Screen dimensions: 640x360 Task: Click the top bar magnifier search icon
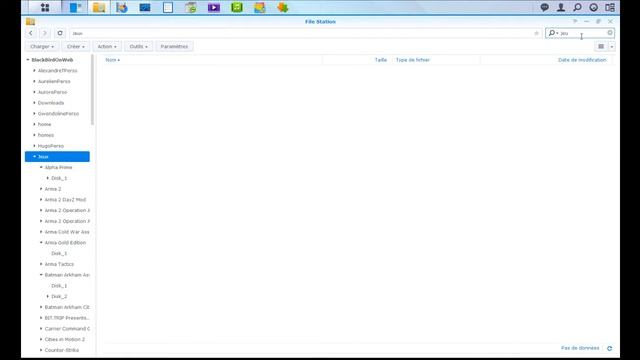point(577,7)
